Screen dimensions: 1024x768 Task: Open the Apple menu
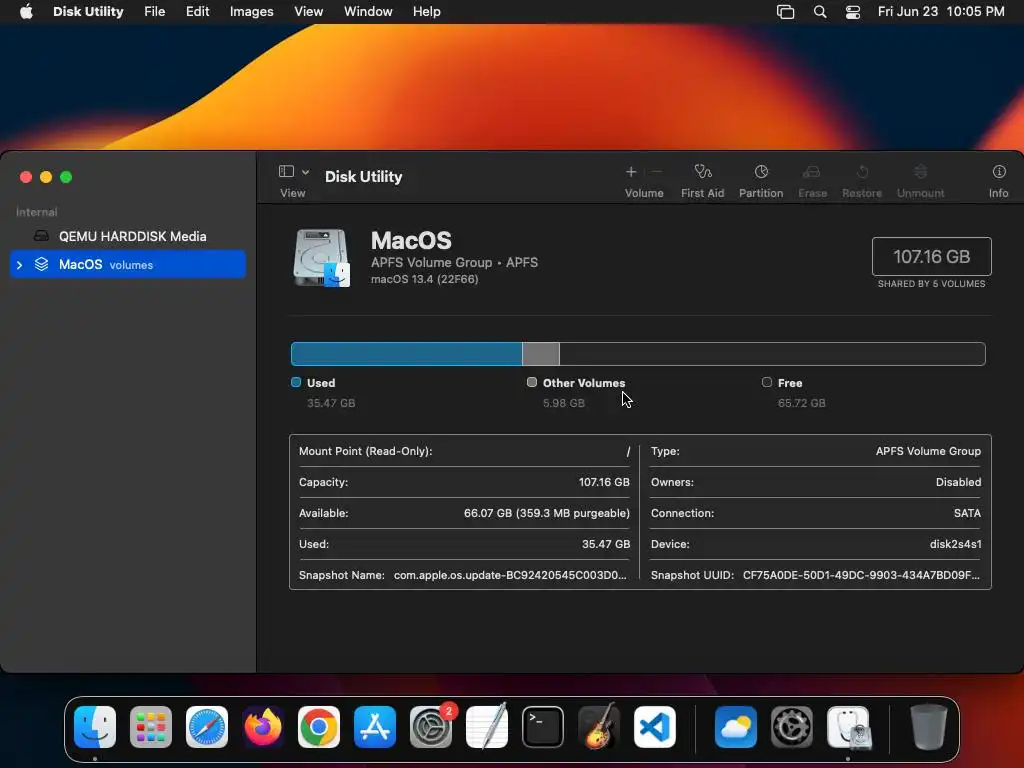coord(26,12)
